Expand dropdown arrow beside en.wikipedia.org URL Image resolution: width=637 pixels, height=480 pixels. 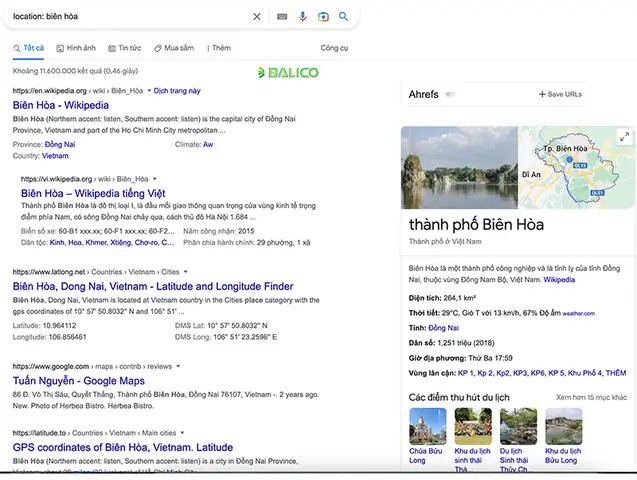tap(149, 91)
